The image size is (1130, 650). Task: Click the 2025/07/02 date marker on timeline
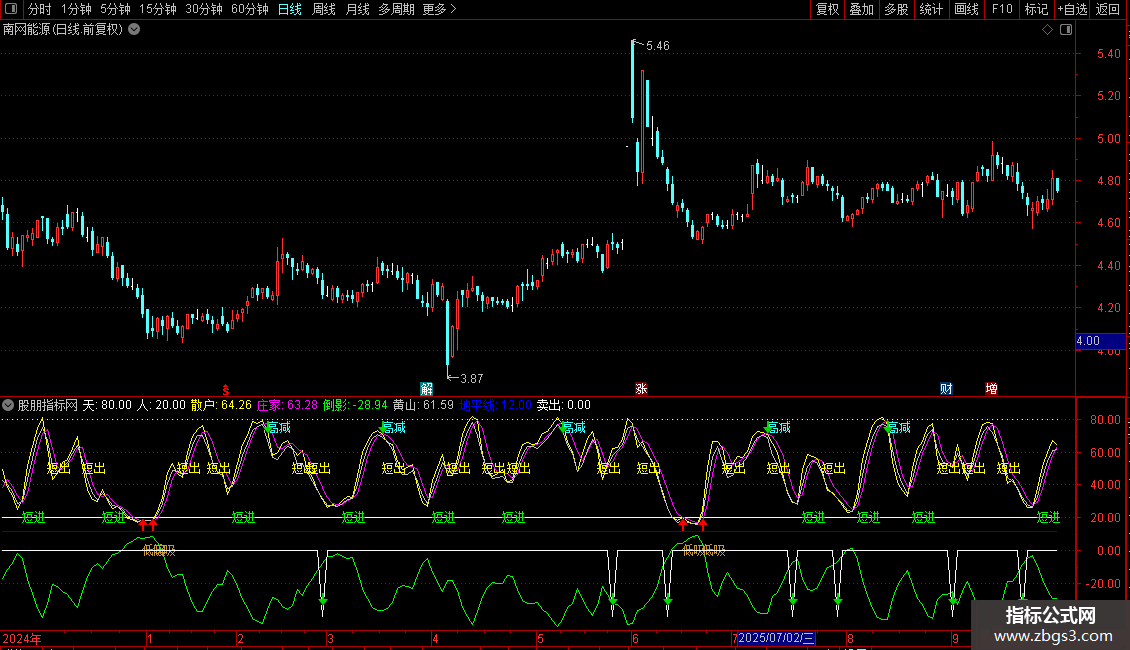pyautogui.click(x=777, y=638)
